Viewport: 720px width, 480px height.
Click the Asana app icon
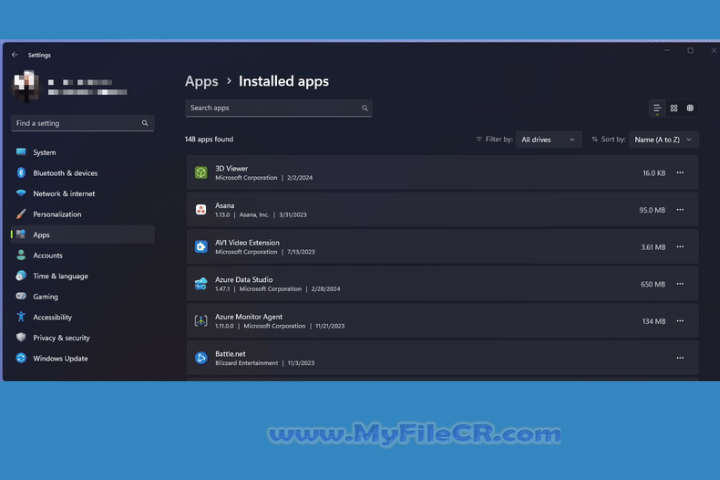(201, 210)
